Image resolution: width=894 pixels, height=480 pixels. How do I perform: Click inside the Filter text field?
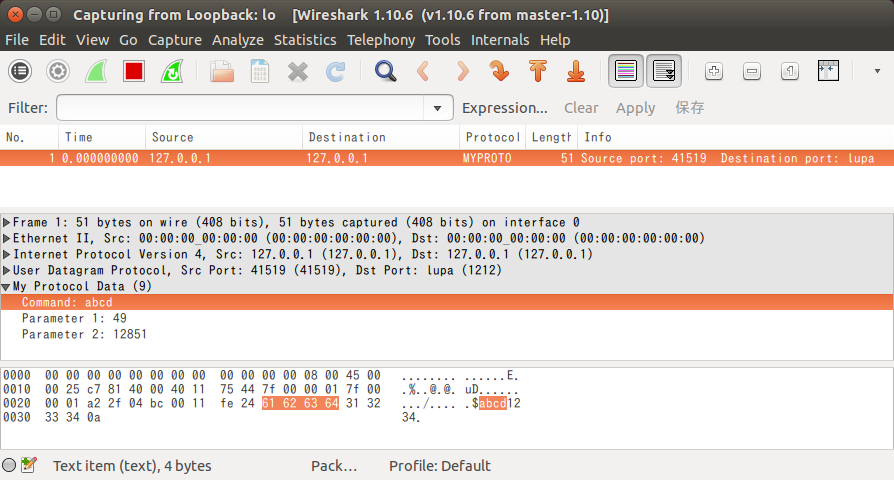(x=240, y=108)
